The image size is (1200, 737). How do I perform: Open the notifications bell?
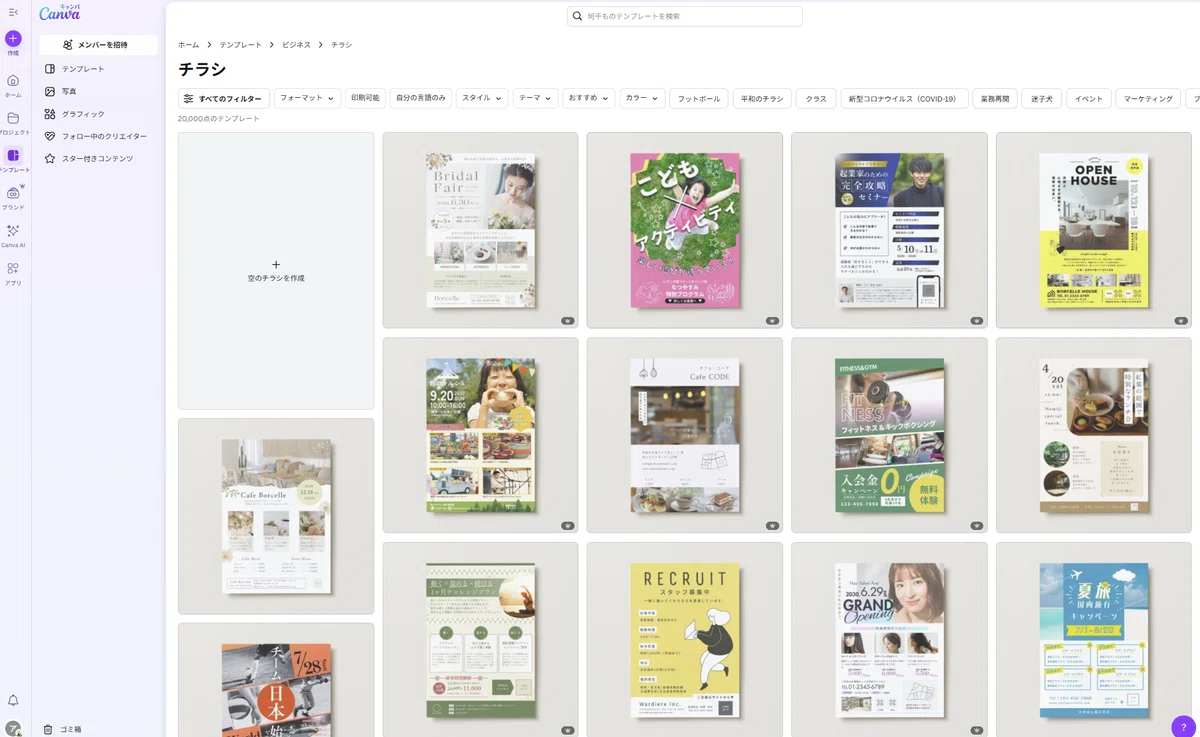tap(13, 701)
